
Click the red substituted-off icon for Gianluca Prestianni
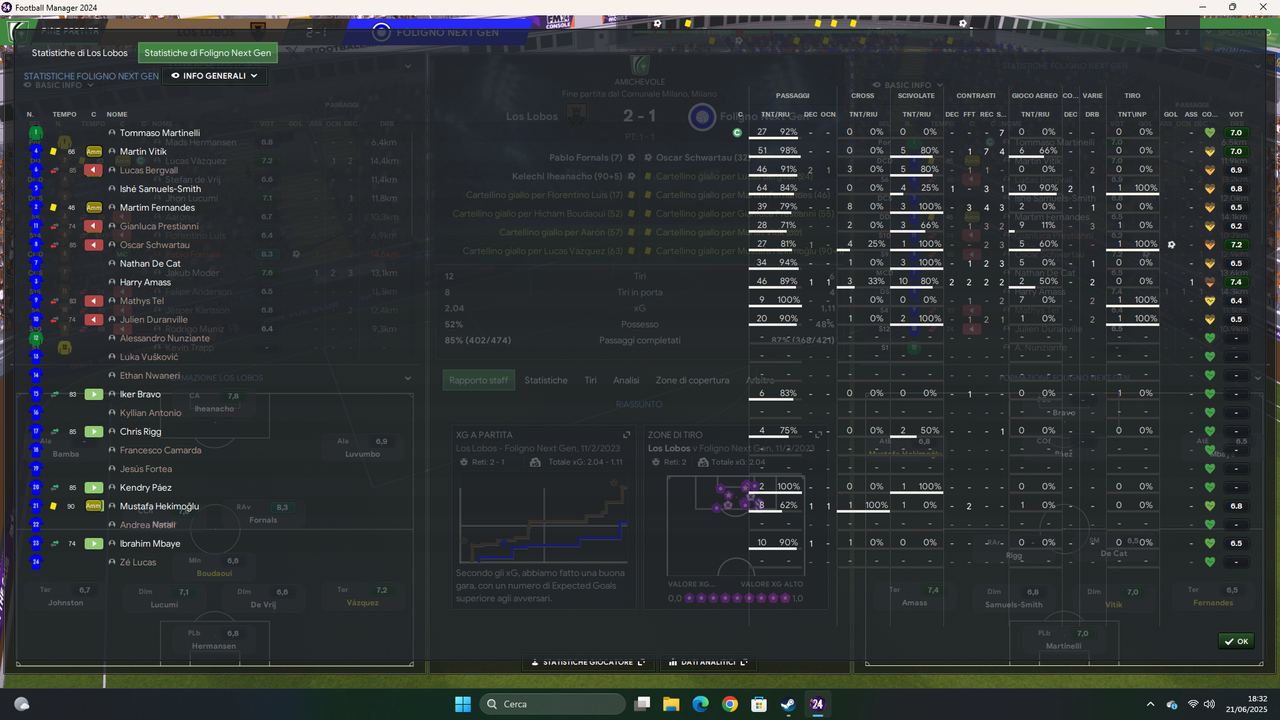(x=94, y=226)
